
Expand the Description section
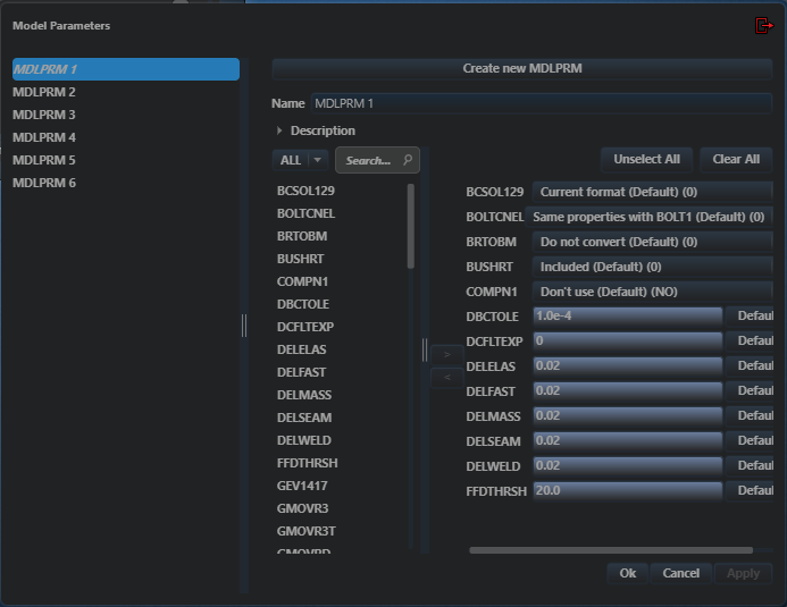tap(280, 131)
